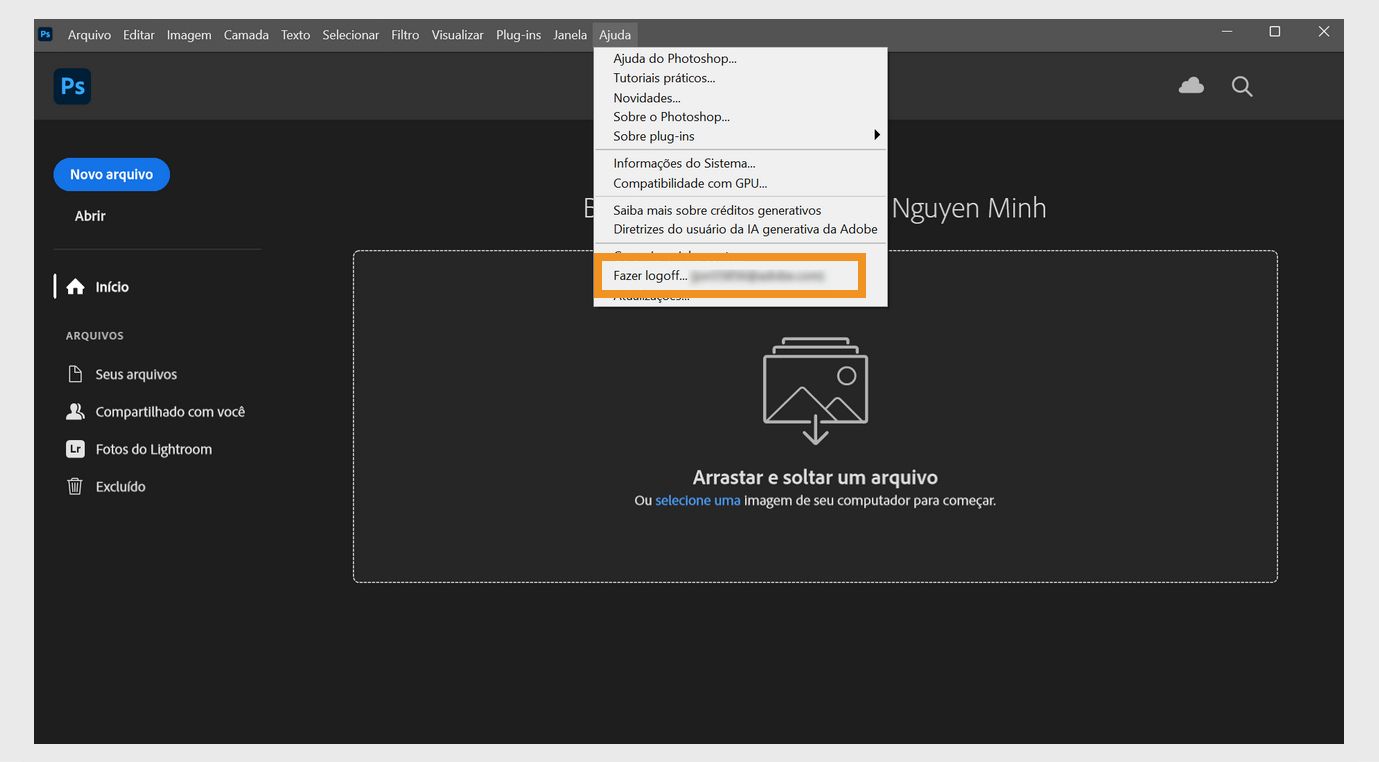
Task: Open the cloud documents sync status icon
Action: point(1191,86)
